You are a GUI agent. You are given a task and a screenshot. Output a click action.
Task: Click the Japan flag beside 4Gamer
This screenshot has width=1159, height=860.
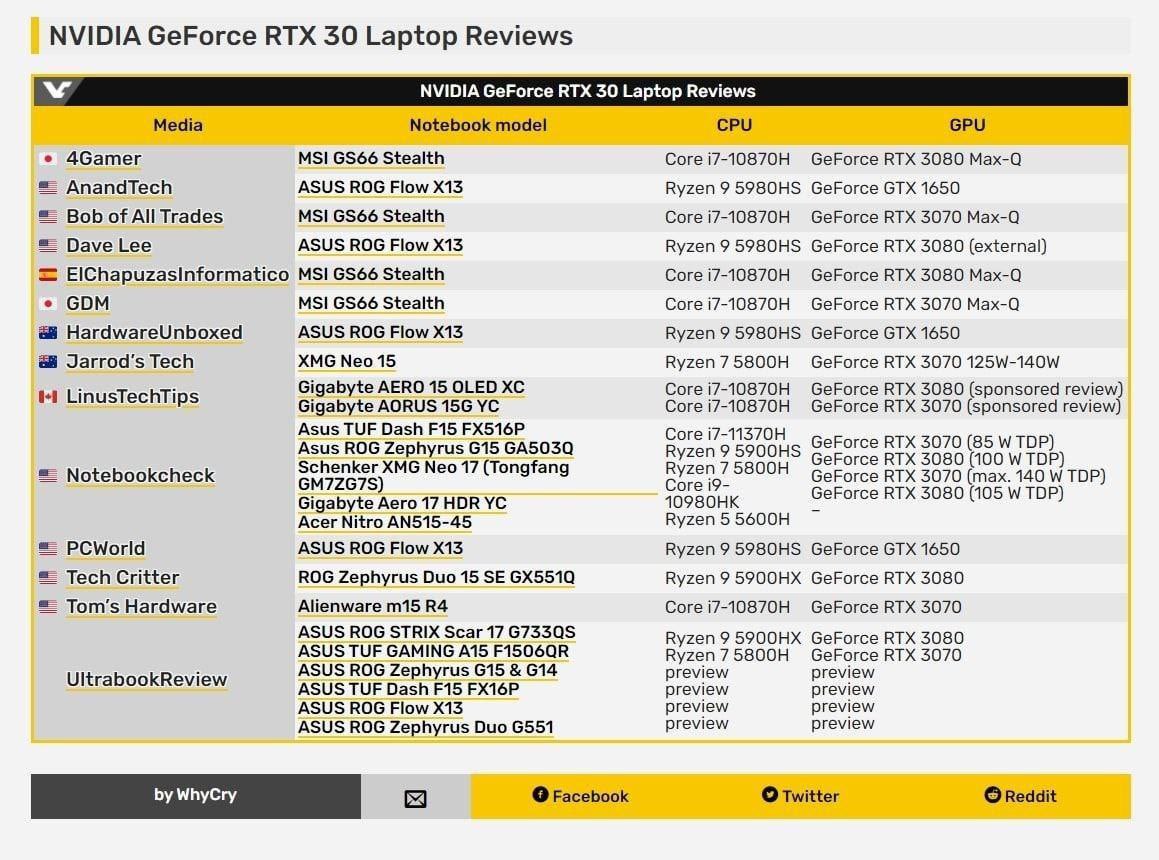coord(48,158)
